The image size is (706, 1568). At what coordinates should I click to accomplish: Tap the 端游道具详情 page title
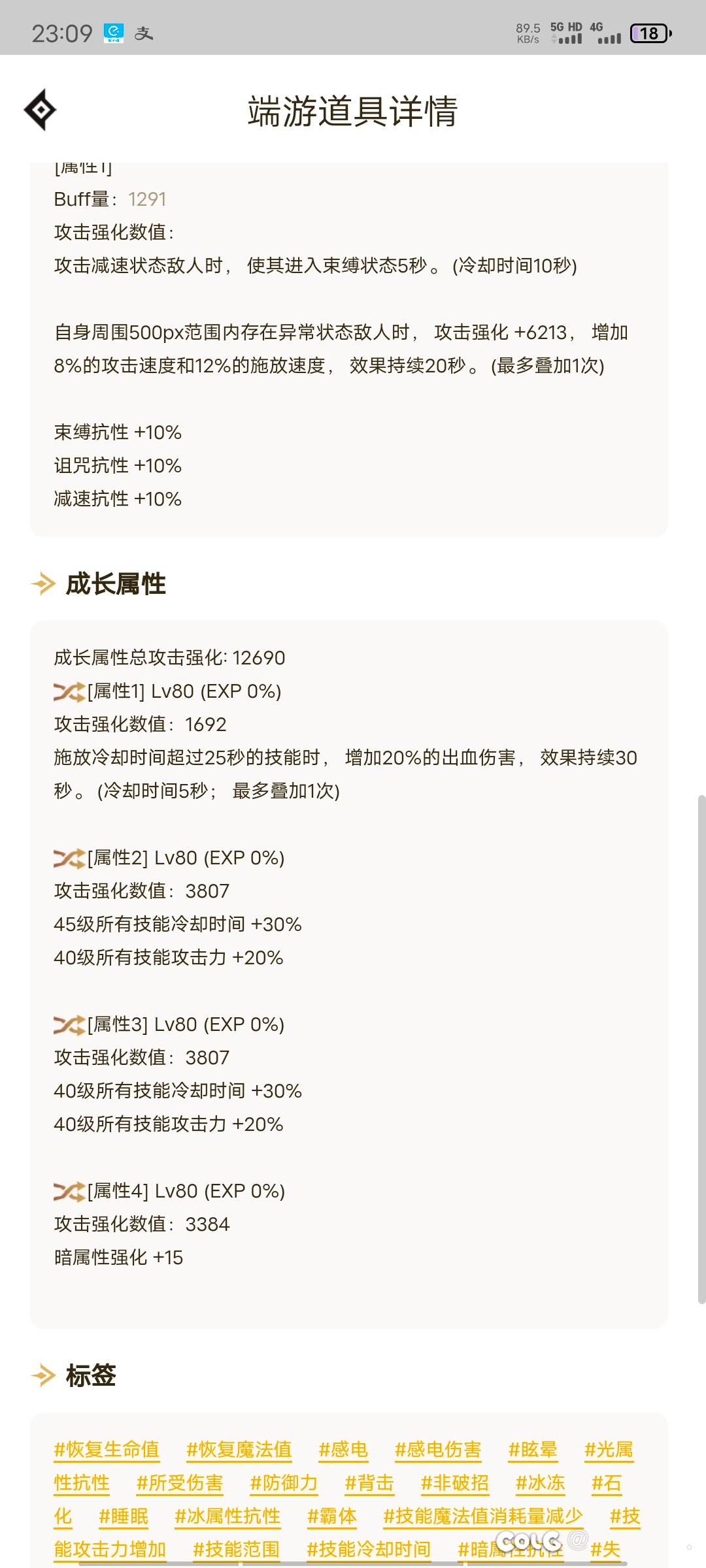352,110
